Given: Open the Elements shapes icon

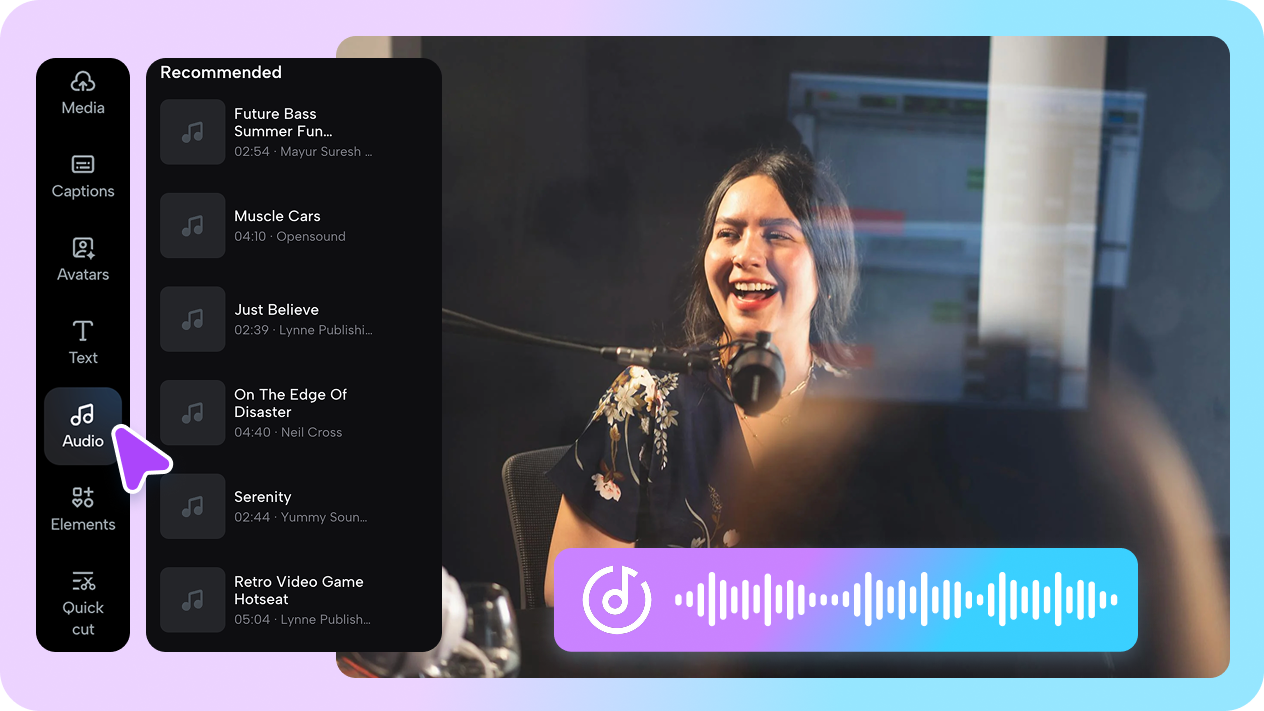Looking at the screenshot, I should pos(83,497).
